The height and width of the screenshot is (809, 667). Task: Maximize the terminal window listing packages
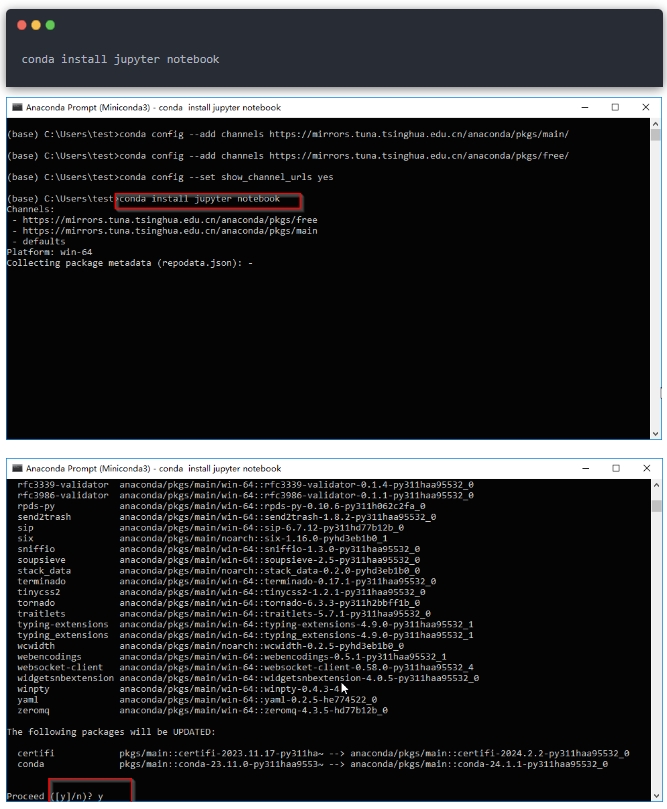[x=615, y=468]
